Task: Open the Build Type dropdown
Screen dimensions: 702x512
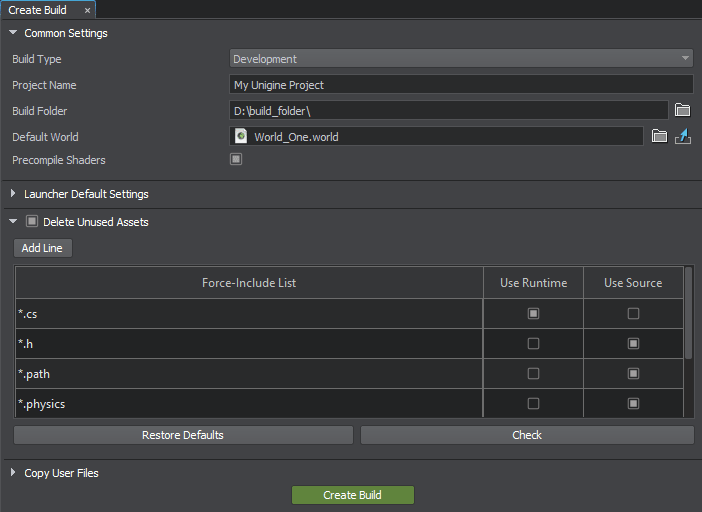Action: pos(461,59)
